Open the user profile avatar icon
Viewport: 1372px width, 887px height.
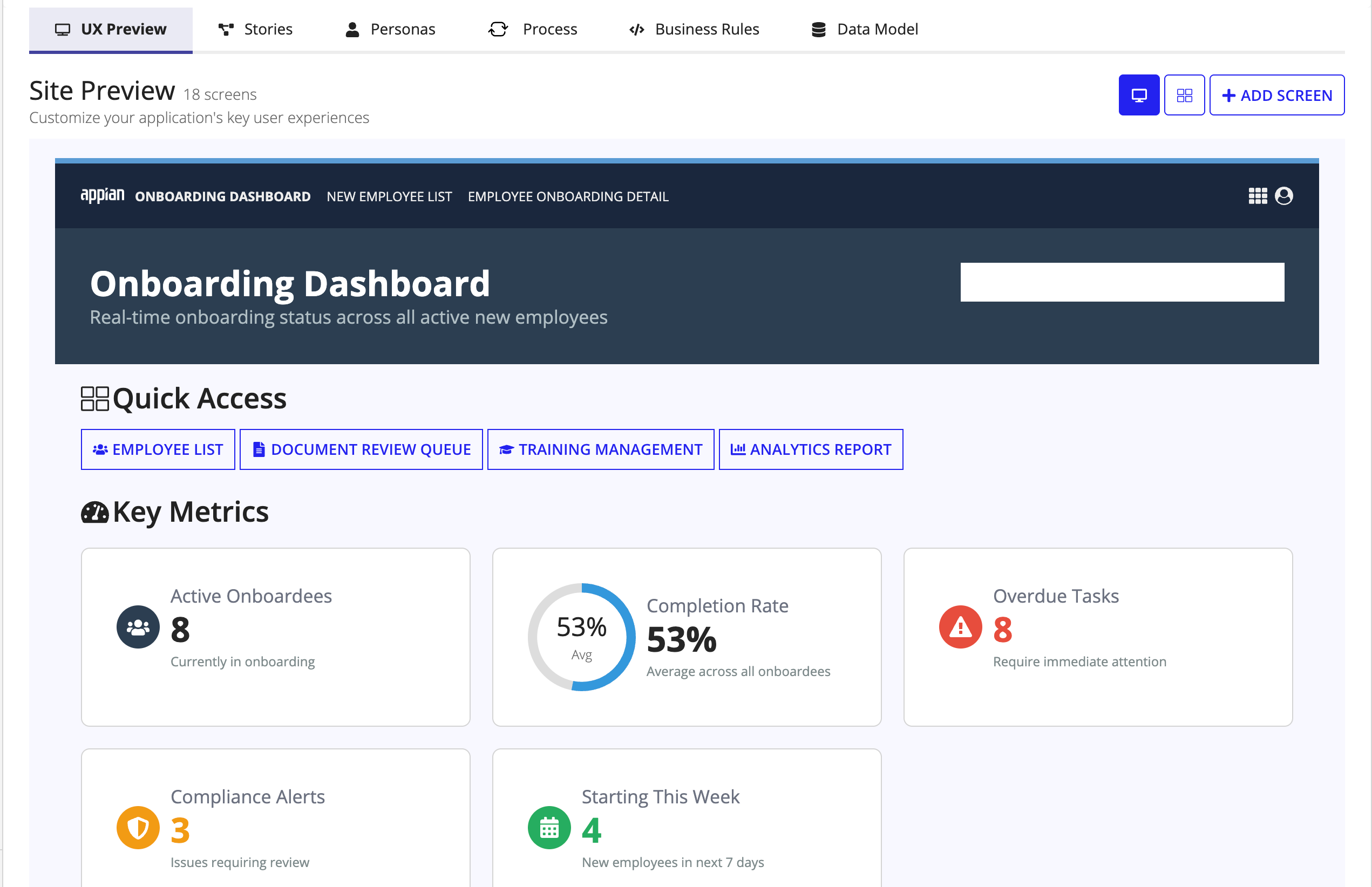point(1283,196)
